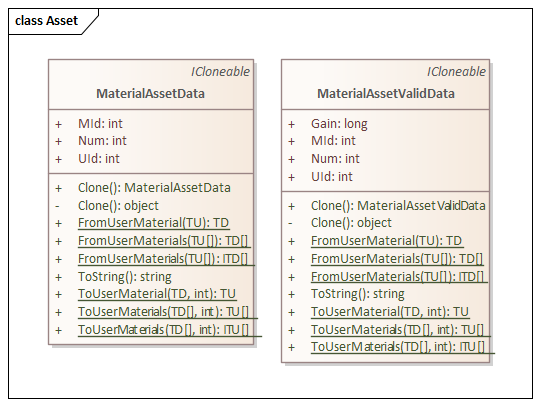Click the Gain: long attribute
The image size is (540, 407).
(x=339, y=124)
